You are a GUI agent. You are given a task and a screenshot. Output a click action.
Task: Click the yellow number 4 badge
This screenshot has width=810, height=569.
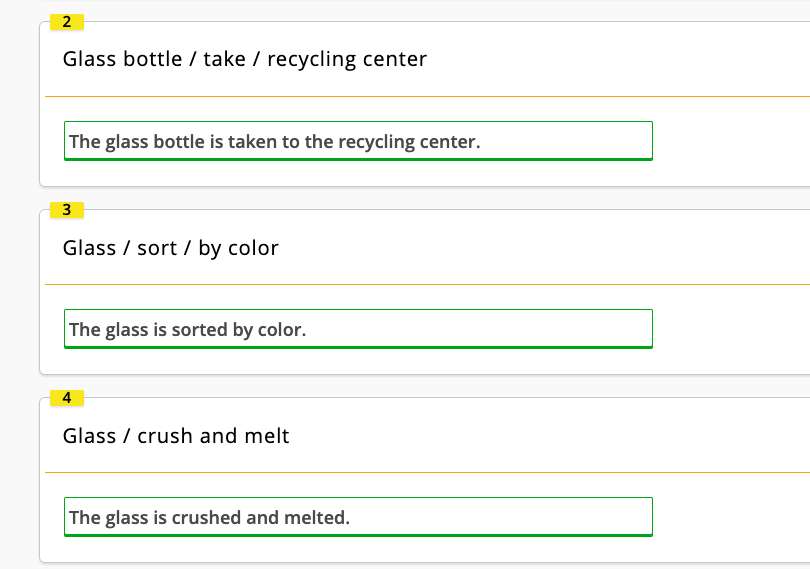click(67, 398)
